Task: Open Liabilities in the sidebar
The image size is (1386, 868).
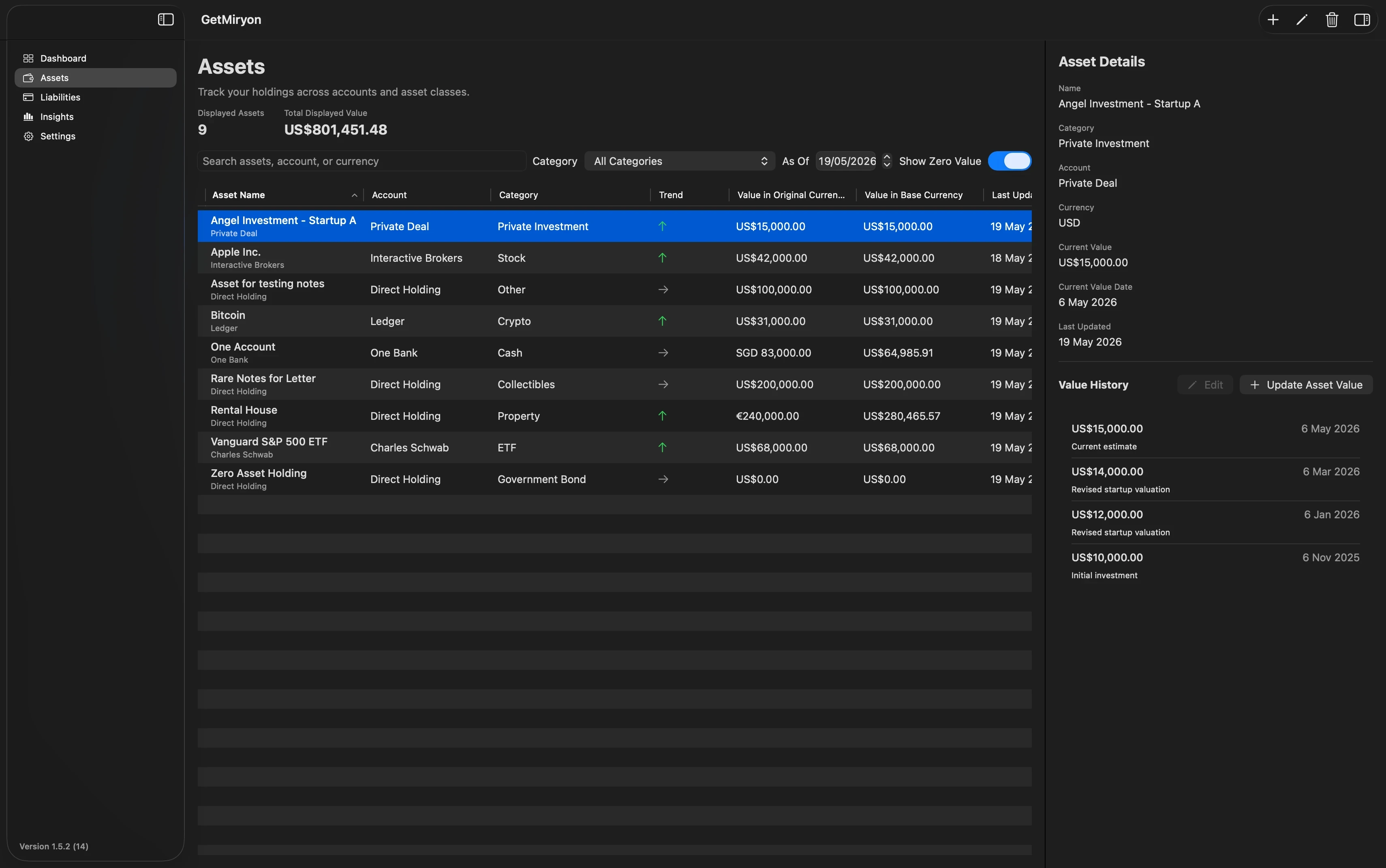Action: (x=95, y=97)
